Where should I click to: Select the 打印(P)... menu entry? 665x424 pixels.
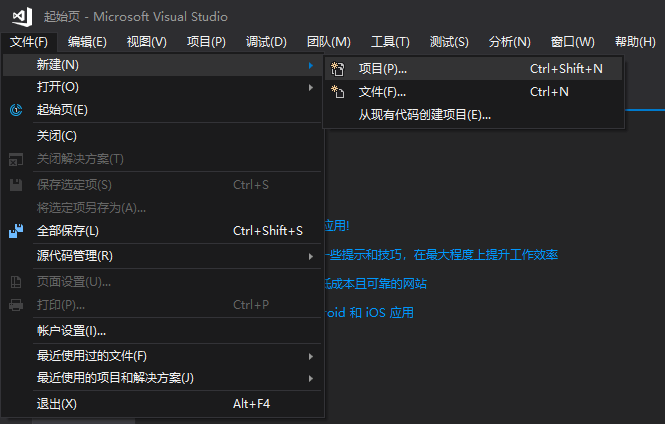tap(162, 305)
